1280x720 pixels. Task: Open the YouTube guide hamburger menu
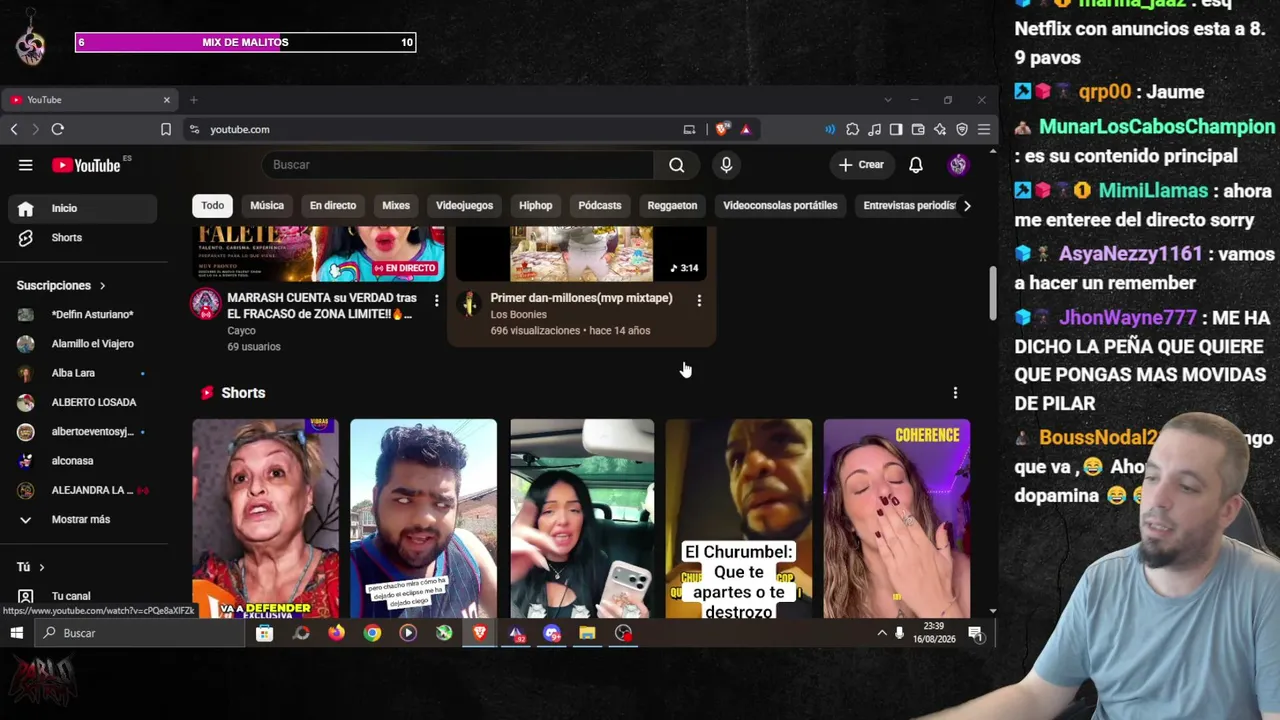(x=26, y=165)
